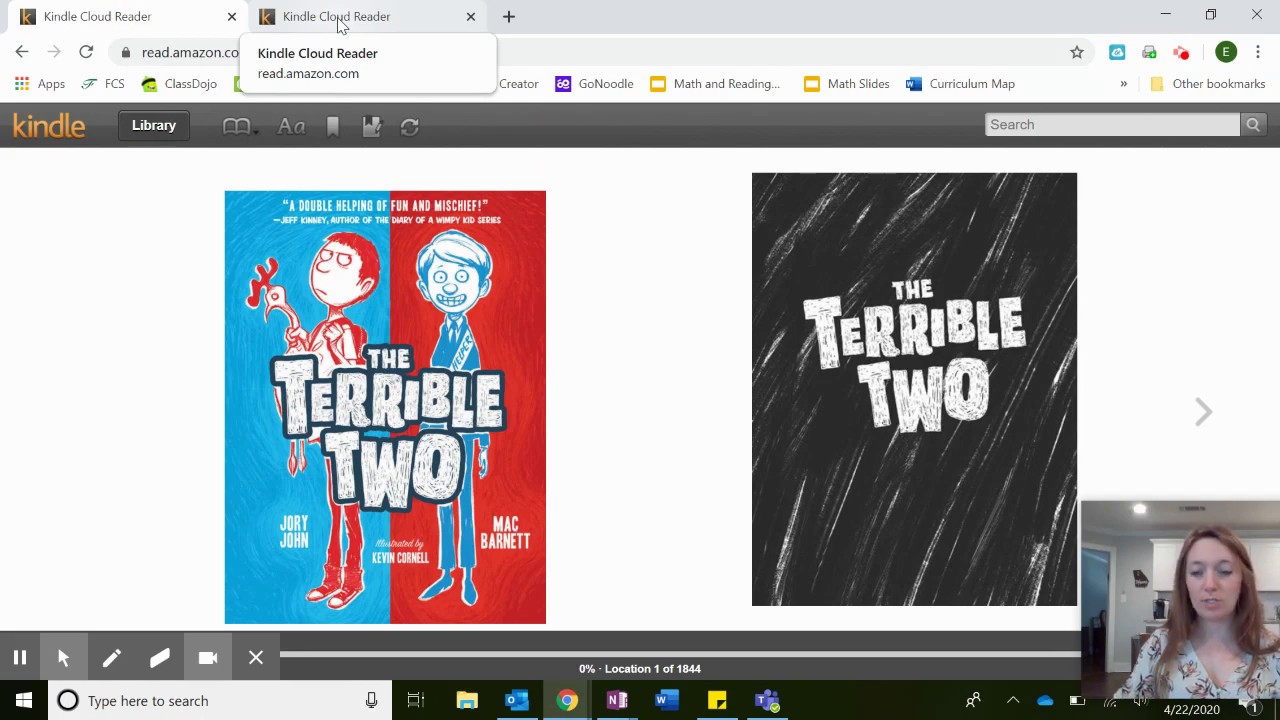
Task: Click the reading progress location bar
Action: 680,656
